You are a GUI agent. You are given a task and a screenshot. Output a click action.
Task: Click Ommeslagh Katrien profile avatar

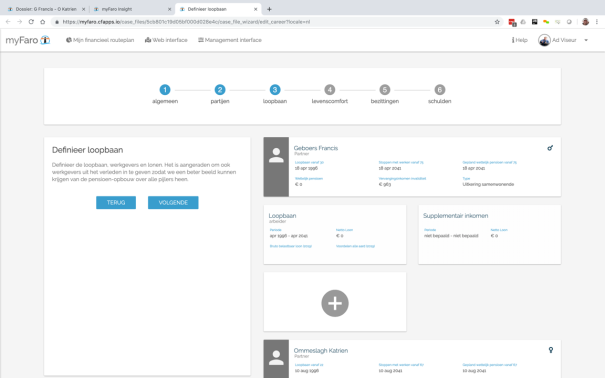pos(276,359)
